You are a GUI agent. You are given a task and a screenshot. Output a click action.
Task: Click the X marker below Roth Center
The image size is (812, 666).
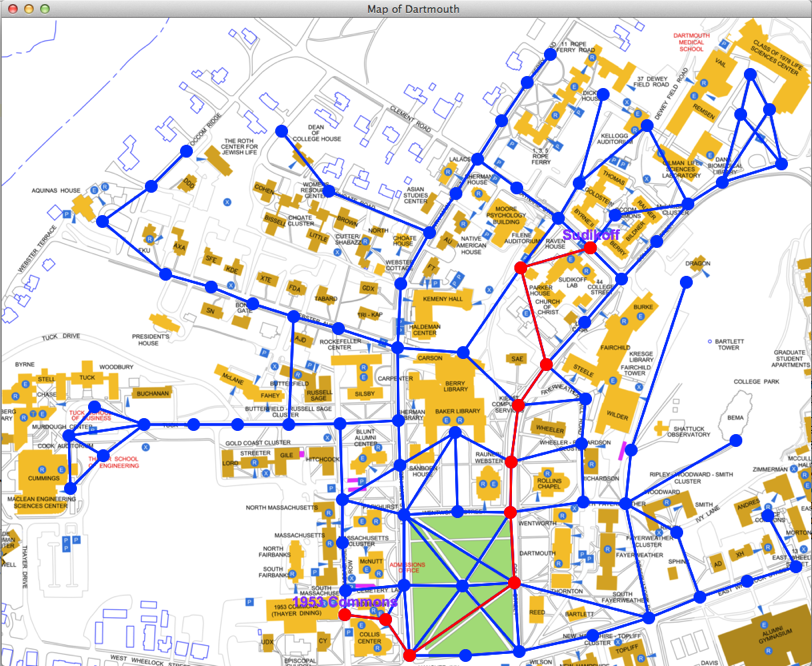point(227,202)
